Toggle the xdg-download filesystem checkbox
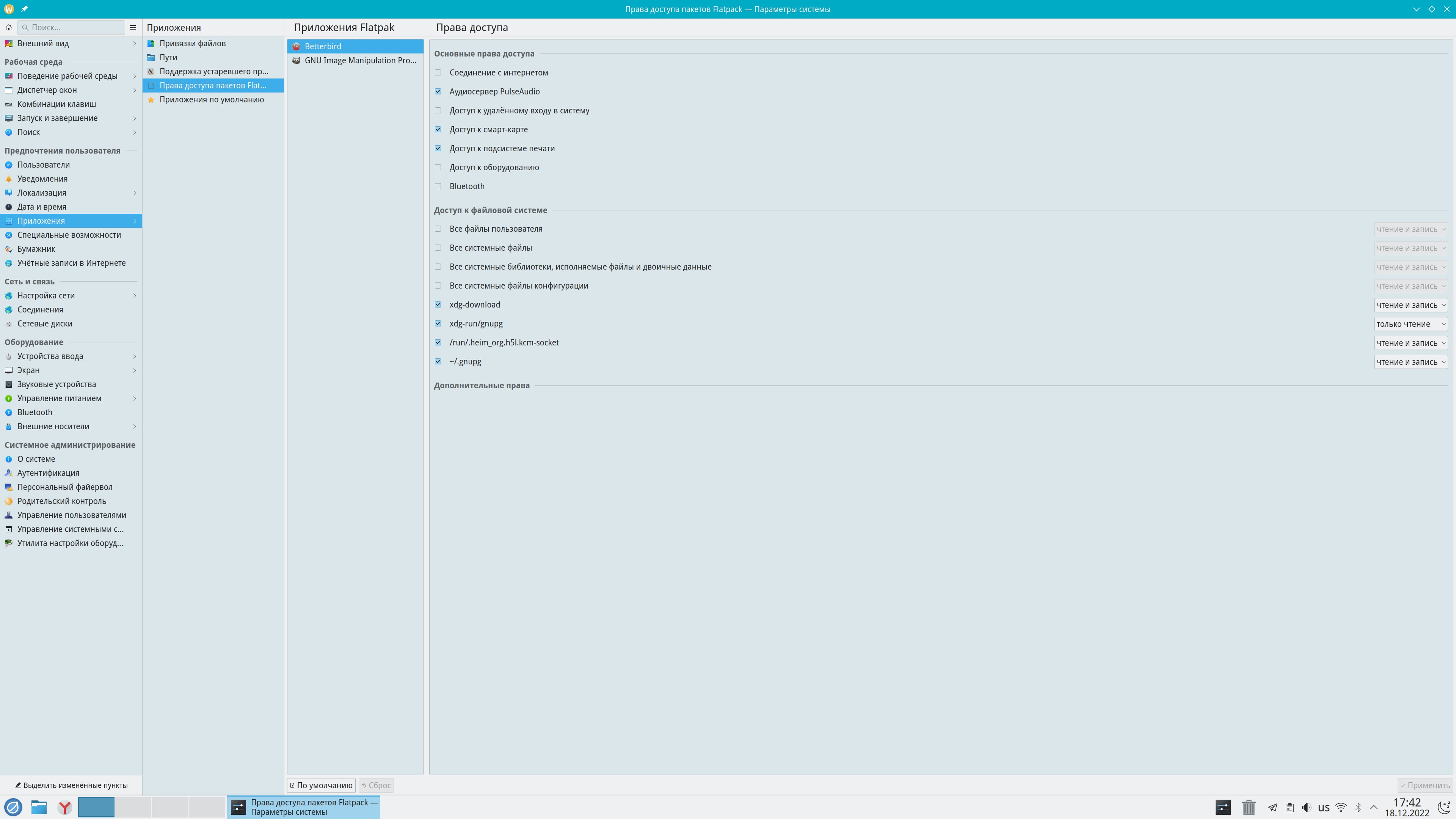This screenshot has height=819, width=1456. pos(438,304)
